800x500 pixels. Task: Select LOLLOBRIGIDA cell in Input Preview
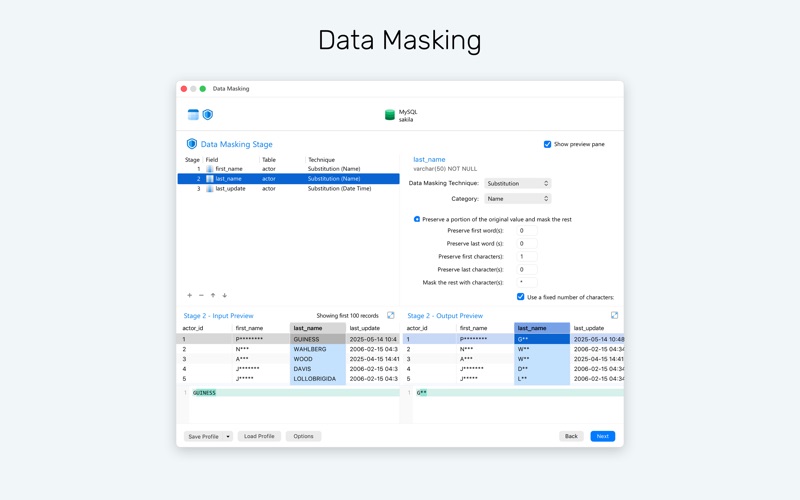click(x=317, y=379)
